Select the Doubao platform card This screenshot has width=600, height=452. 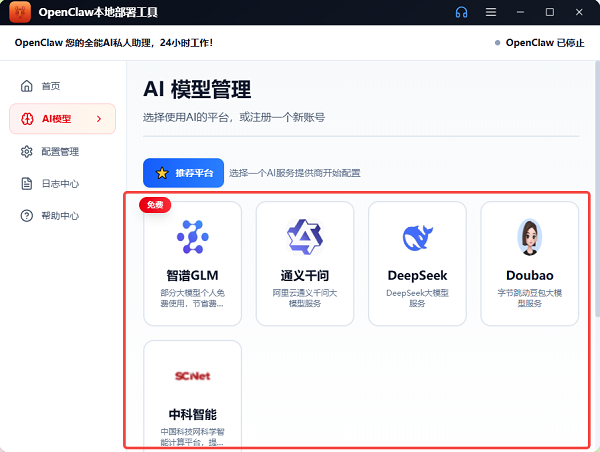530,264
